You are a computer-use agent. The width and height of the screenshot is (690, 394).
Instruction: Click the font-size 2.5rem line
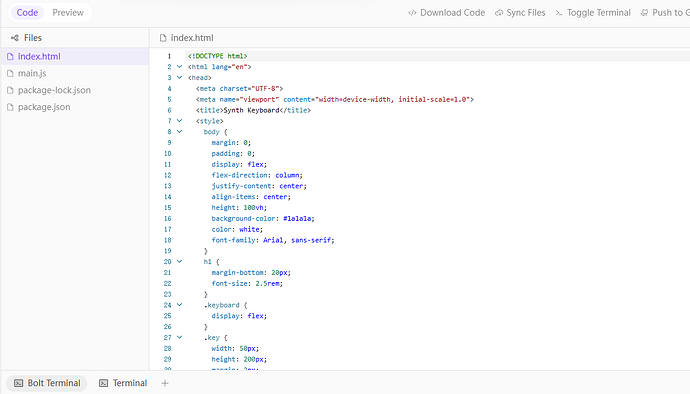pyautogui.click(x=247, y=284)
